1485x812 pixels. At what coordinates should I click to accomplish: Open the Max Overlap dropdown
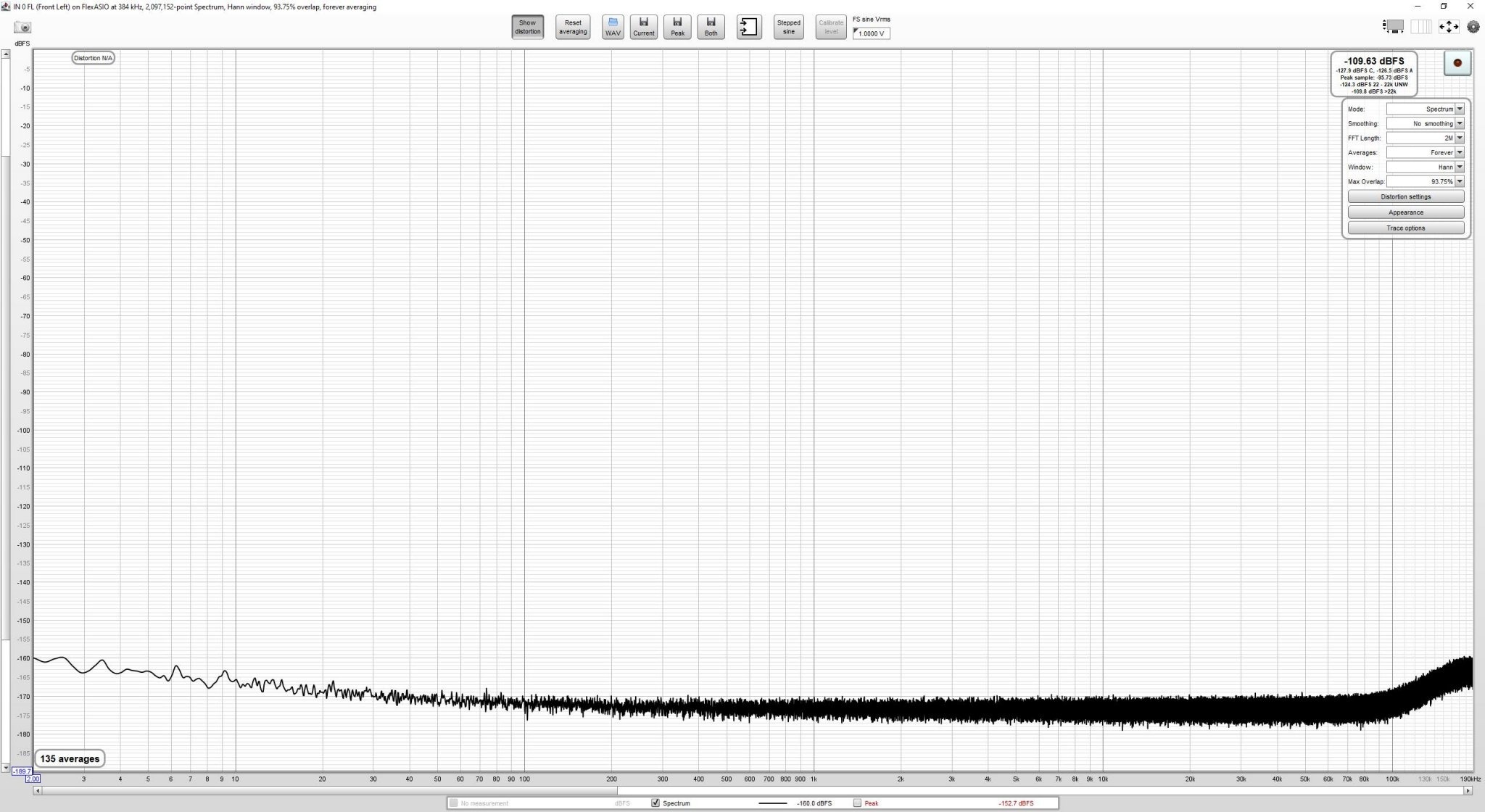[1425, 181]
